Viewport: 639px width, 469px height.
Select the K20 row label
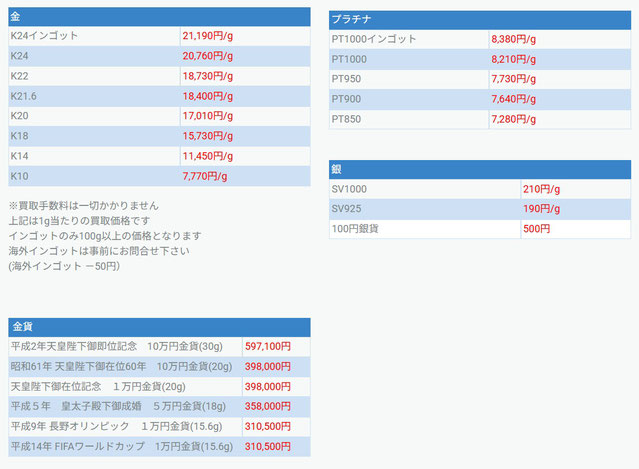pyautogui.click(x=19, y=116)
